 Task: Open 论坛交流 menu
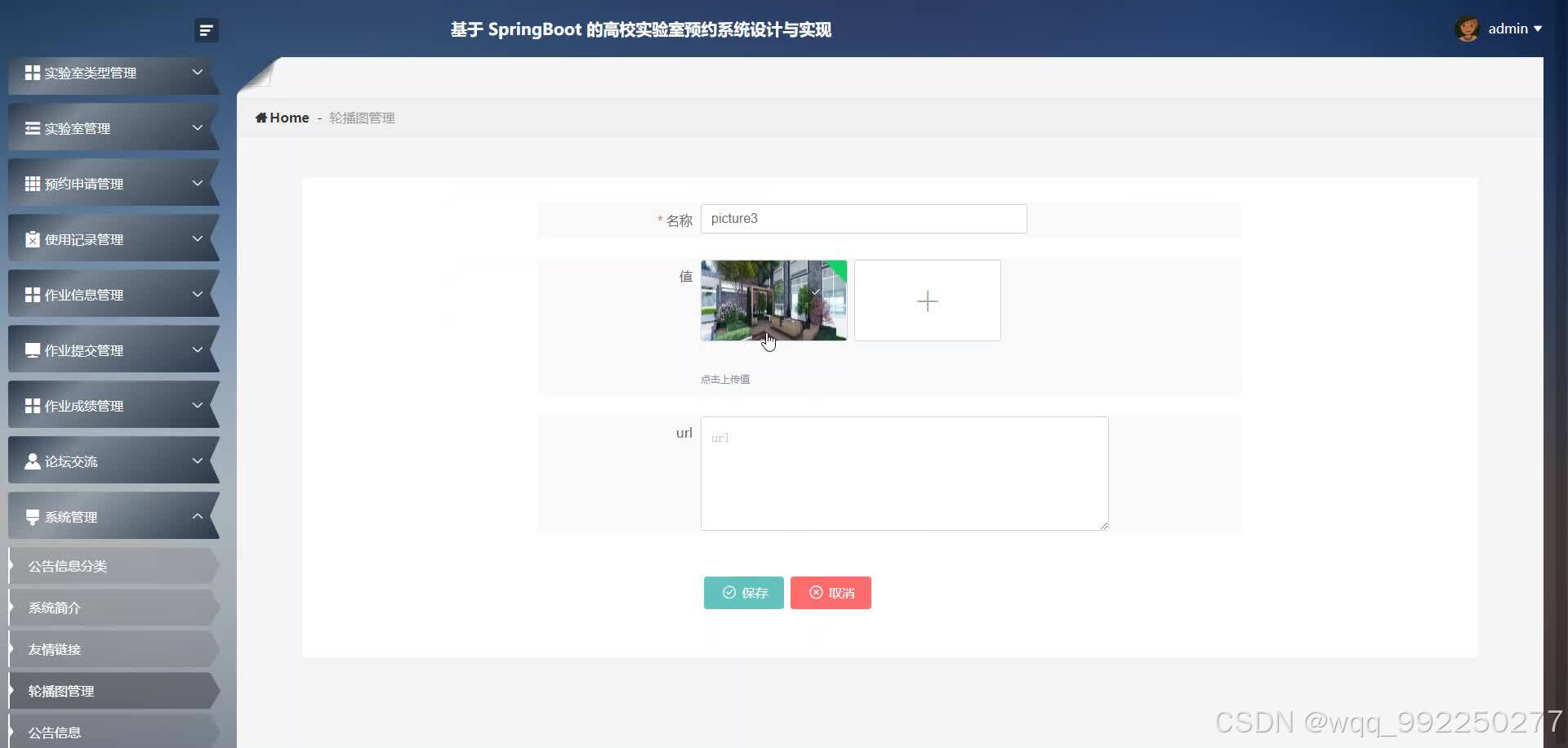[114, 461]
